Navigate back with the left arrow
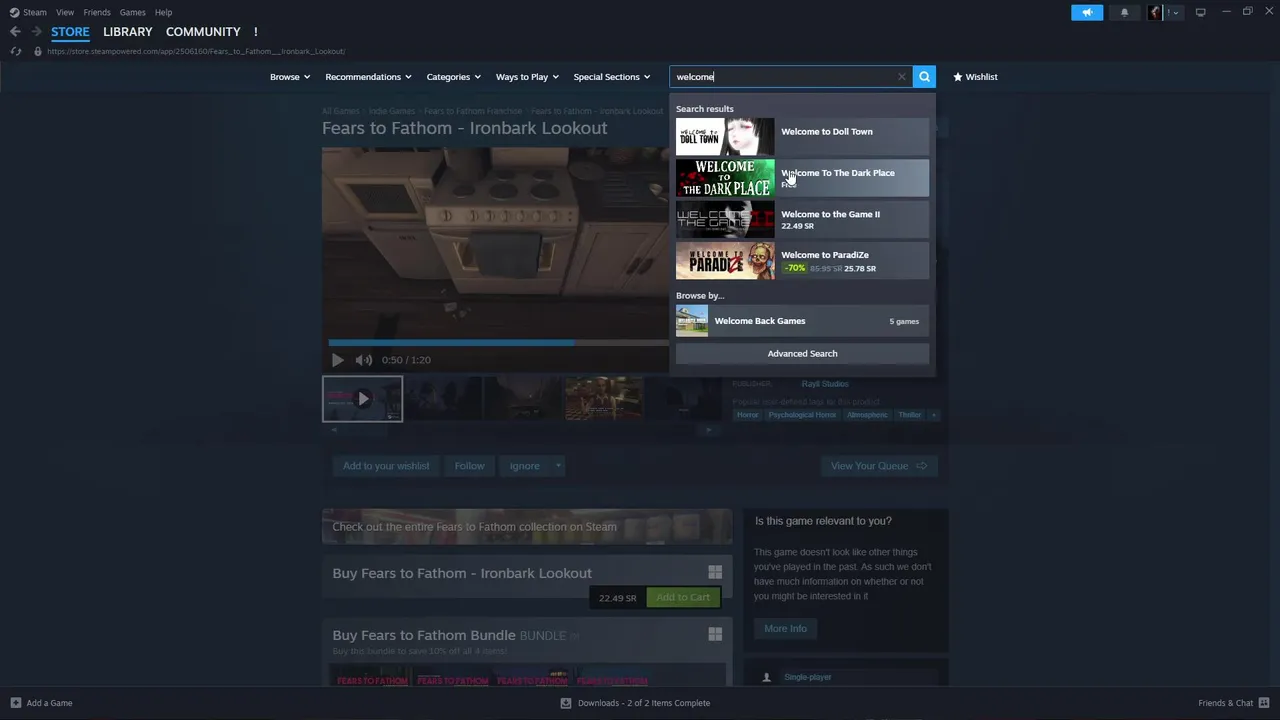1280x720 pixels. tap(15, 32)
